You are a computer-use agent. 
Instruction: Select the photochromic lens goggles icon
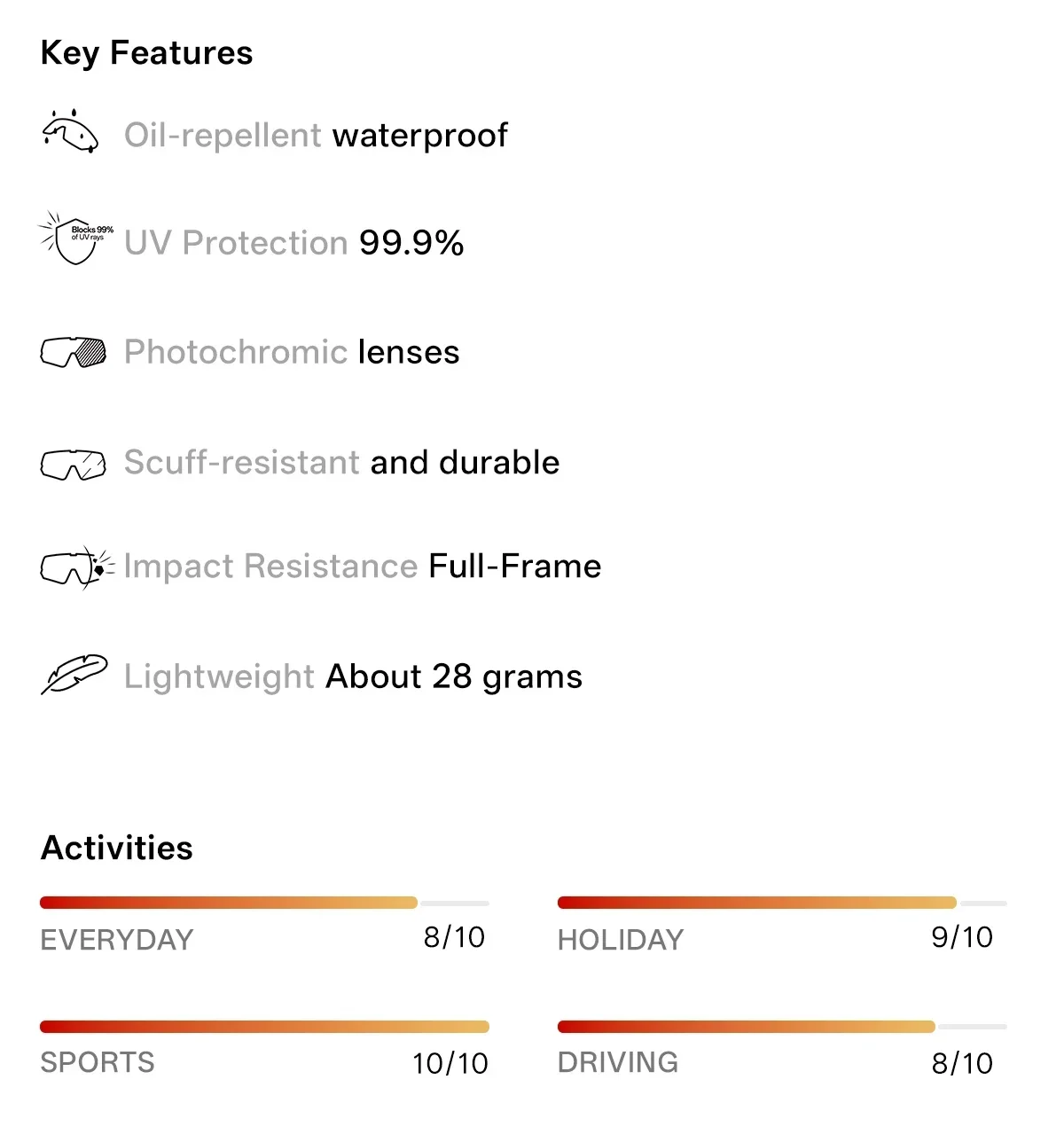(x=73, y=352)
